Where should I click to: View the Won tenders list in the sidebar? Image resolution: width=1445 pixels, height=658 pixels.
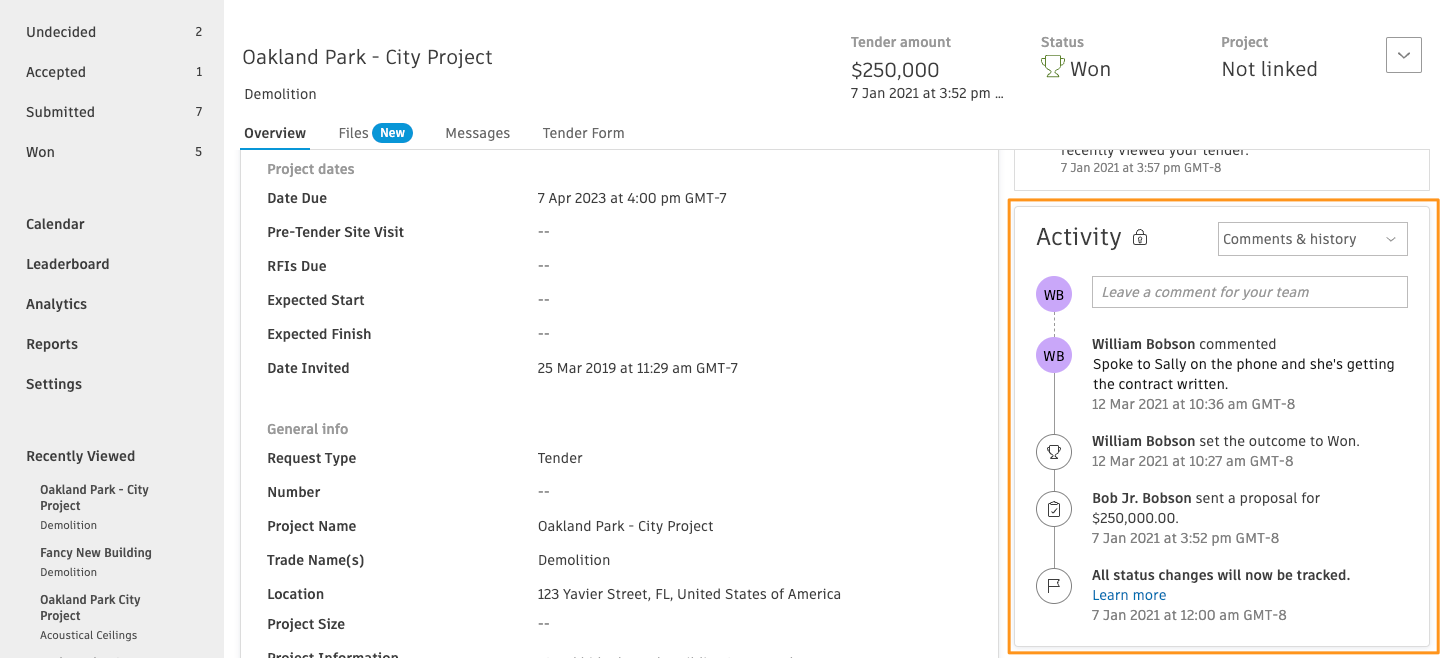pos(40,151)
